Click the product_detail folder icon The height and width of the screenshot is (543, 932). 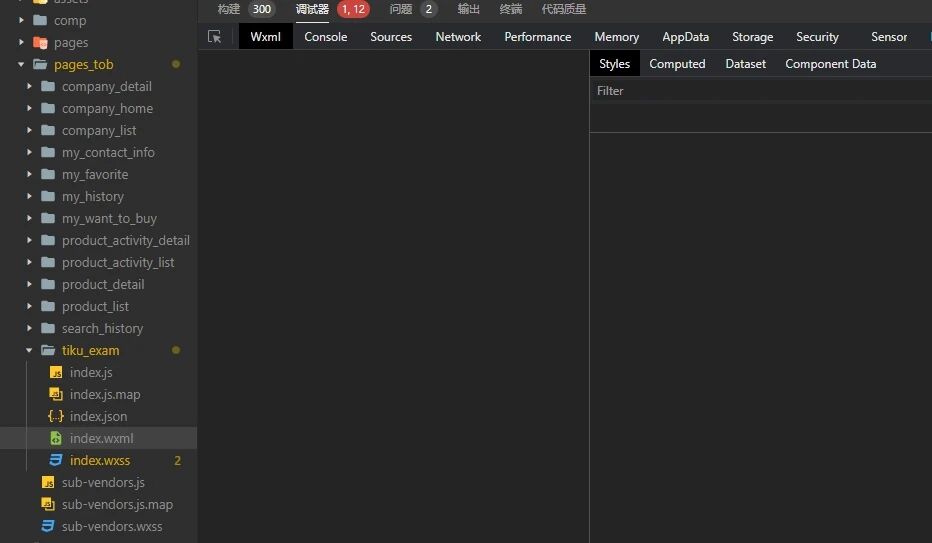click(x=48, y=284)
